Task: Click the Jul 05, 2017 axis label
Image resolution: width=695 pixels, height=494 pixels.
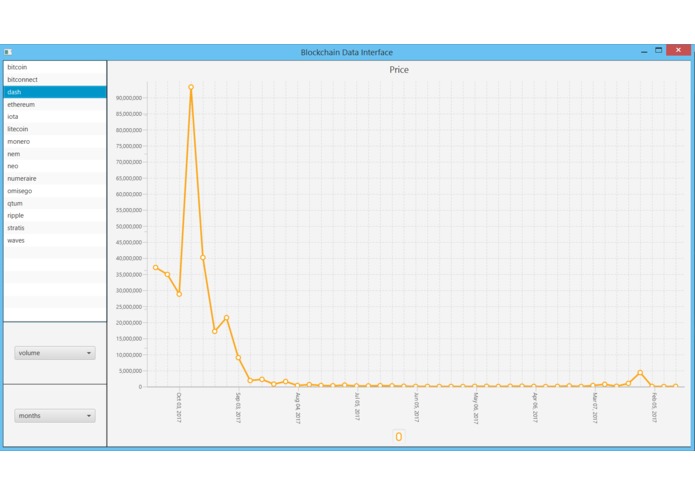Action: coord(357,406)
